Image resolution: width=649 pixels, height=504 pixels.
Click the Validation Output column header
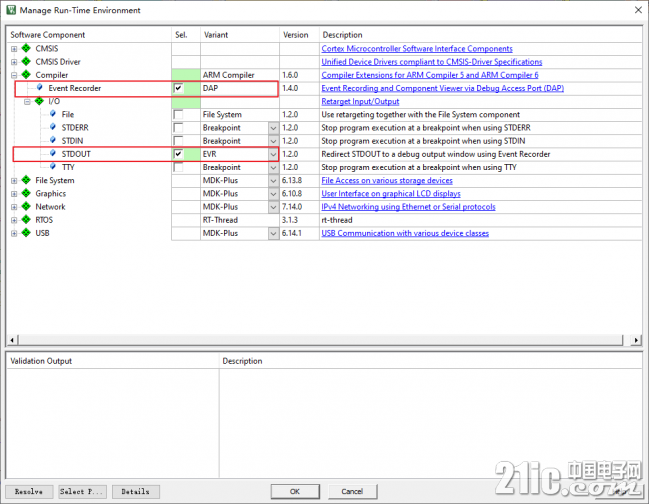point(113,361)
